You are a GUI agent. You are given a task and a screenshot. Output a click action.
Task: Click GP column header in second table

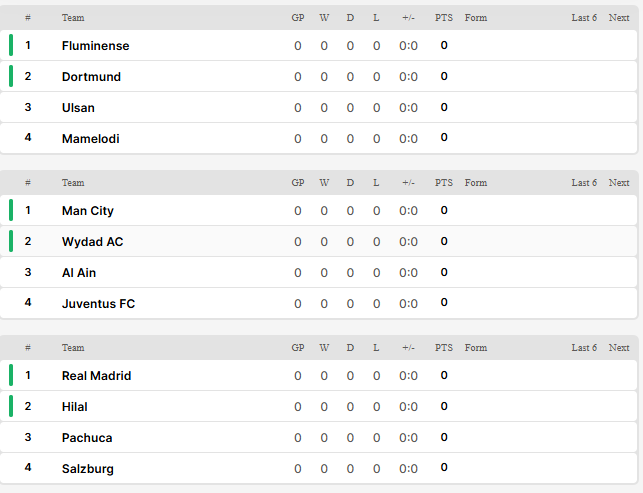click(x=298, y=183)
